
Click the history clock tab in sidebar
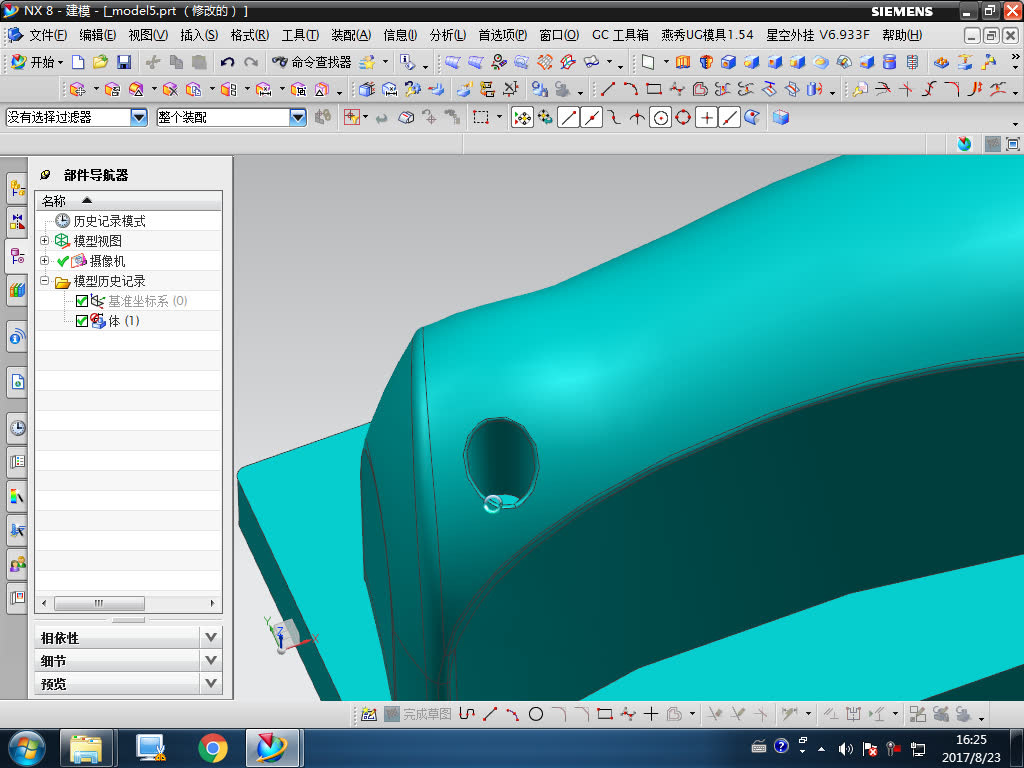click(17, 429)
